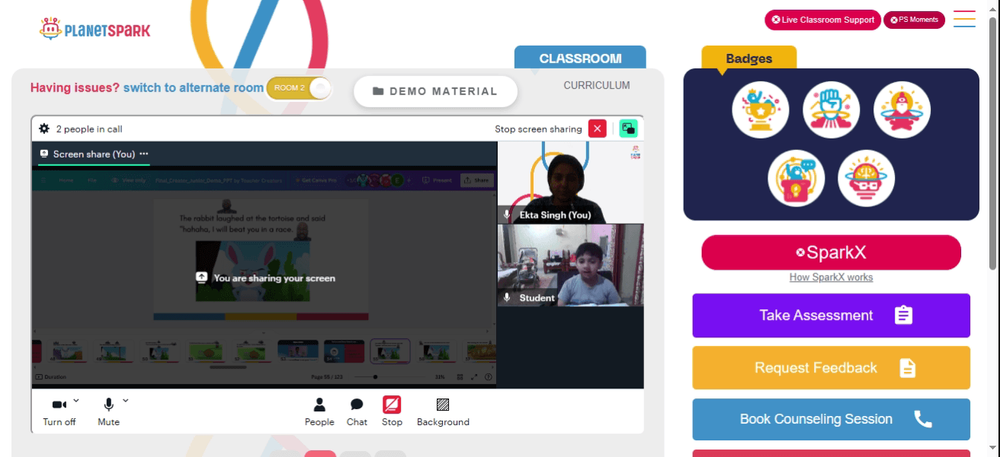Screen dimensions: 1000x457
Task: Click Request Feedback button
Action: click(x=831, y=368)
